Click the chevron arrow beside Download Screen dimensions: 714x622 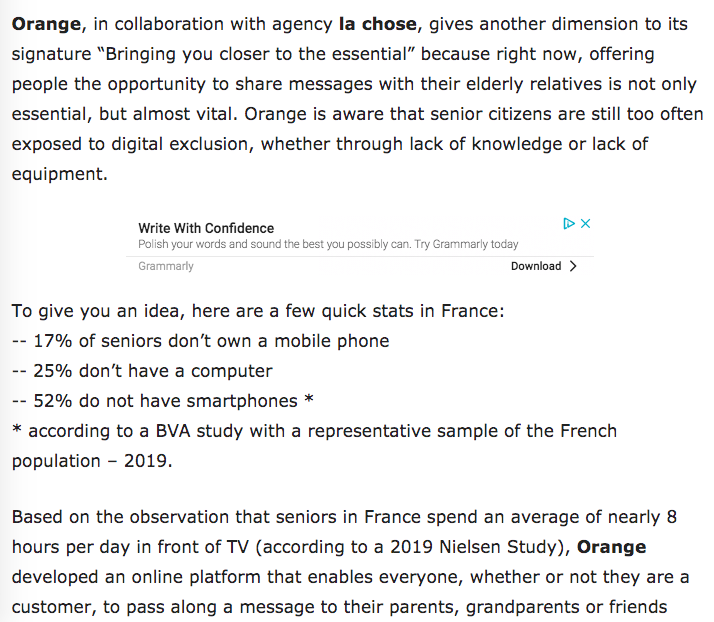pos(573,266)
